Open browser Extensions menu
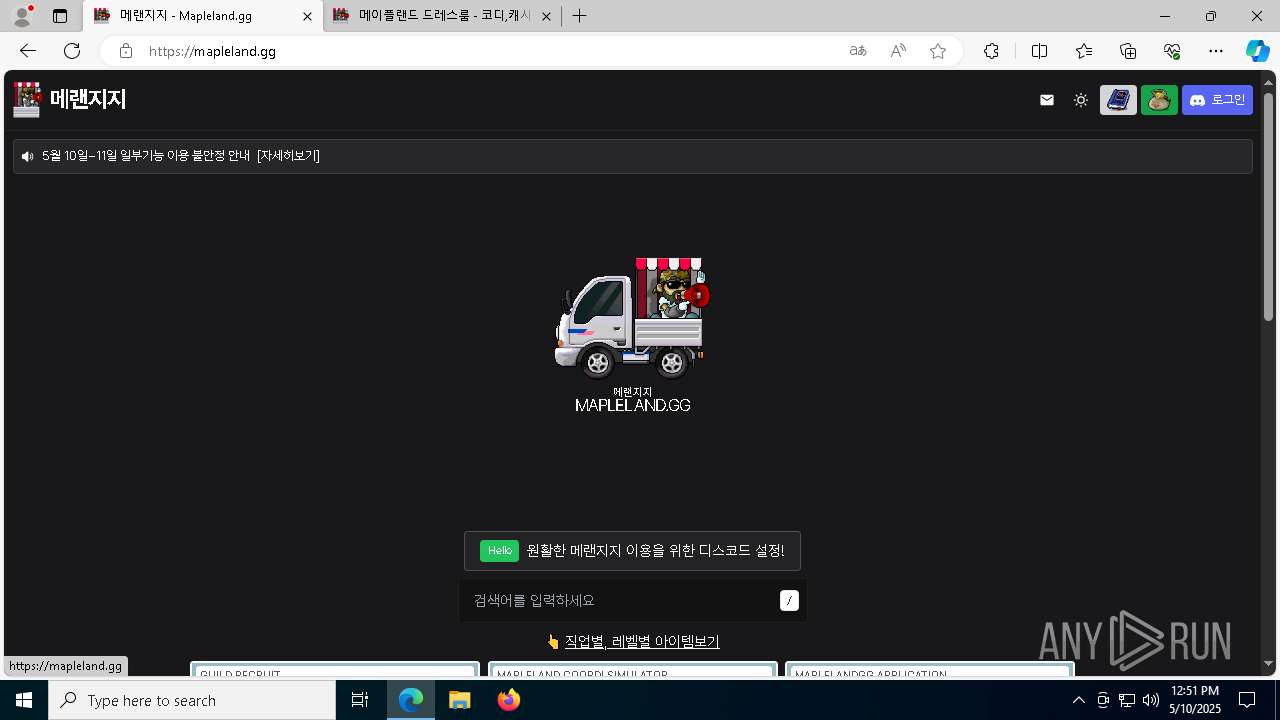 (991, 51)
